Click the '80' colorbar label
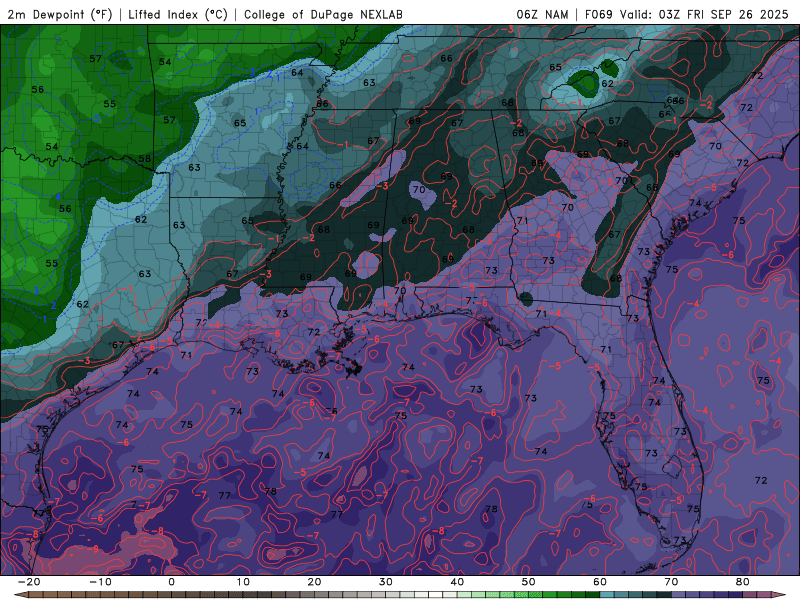This screenshot has width=800, height=600. click(743, 582)
